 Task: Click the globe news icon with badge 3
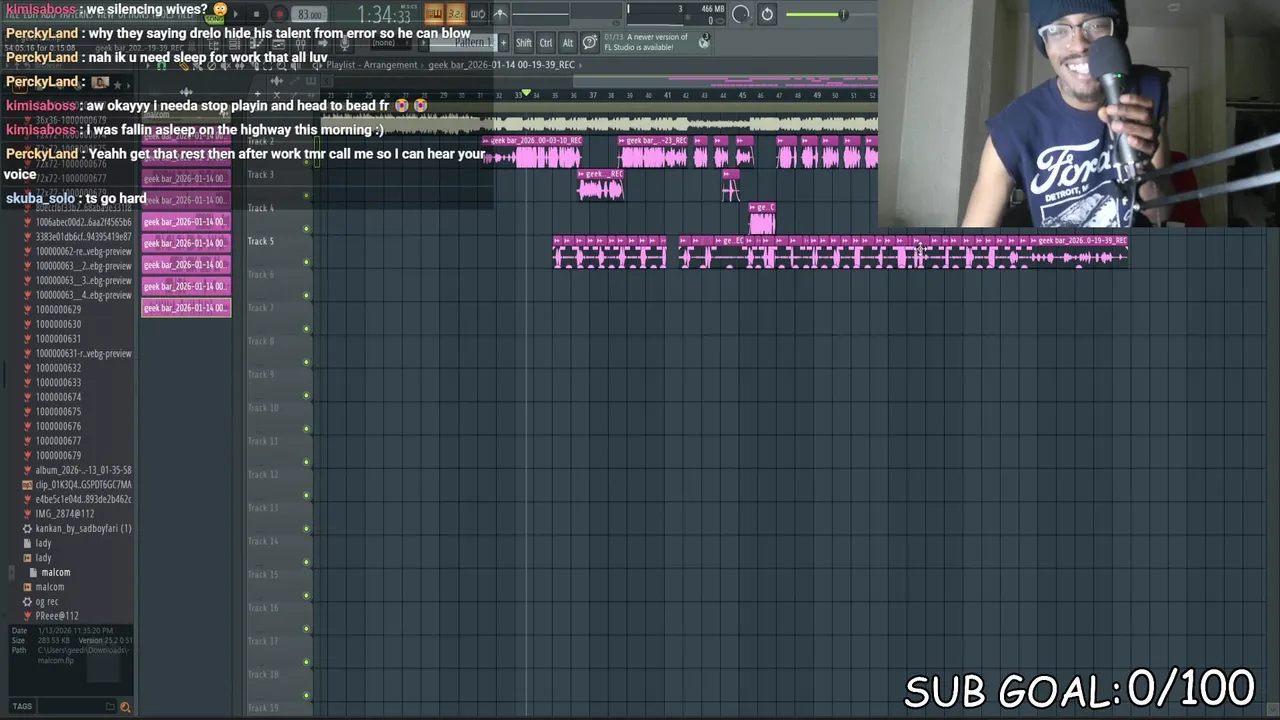704,41
